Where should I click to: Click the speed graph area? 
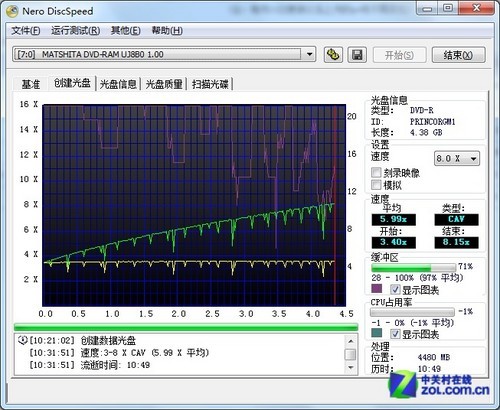[194, 205]
